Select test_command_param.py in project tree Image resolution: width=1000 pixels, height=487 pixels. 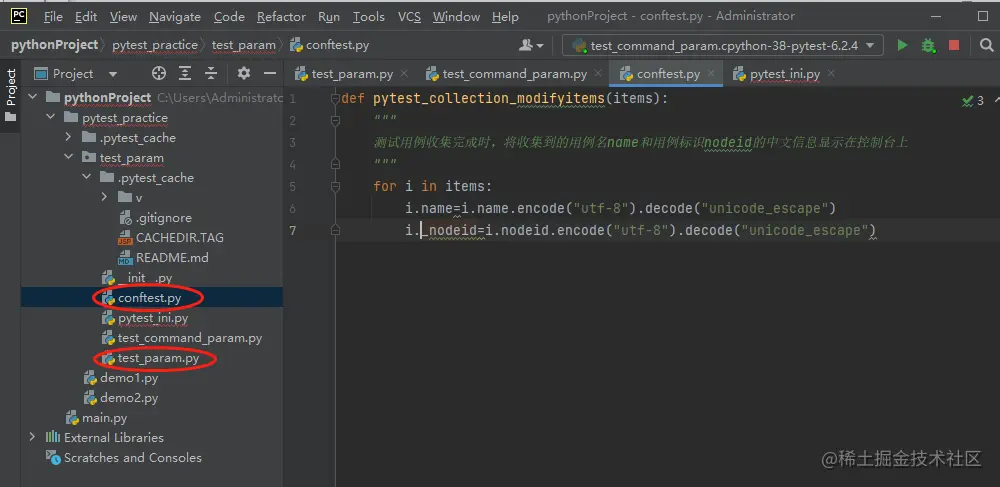tap(182, 338)
